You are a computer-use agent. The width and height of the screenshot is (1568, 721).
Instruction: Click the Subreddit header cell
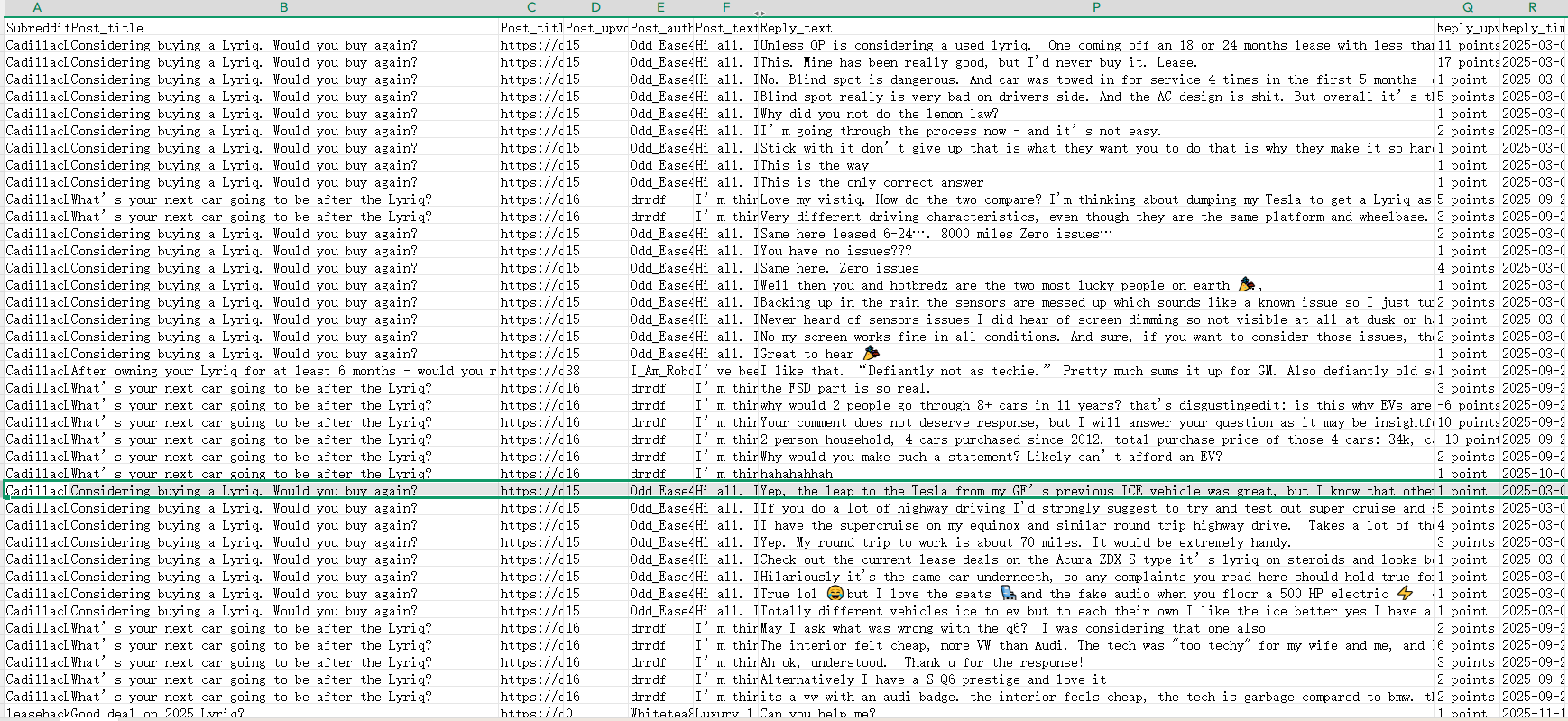37,28
